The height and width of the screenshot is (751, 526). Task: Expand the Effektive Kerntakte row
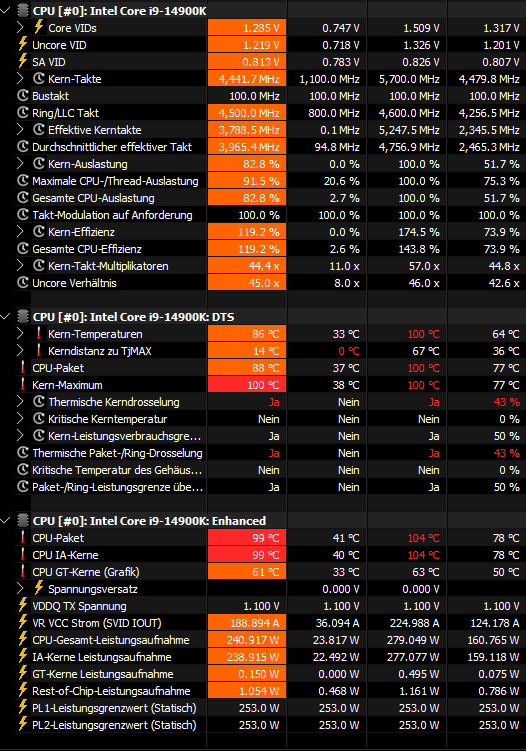[x=20, y=130]
